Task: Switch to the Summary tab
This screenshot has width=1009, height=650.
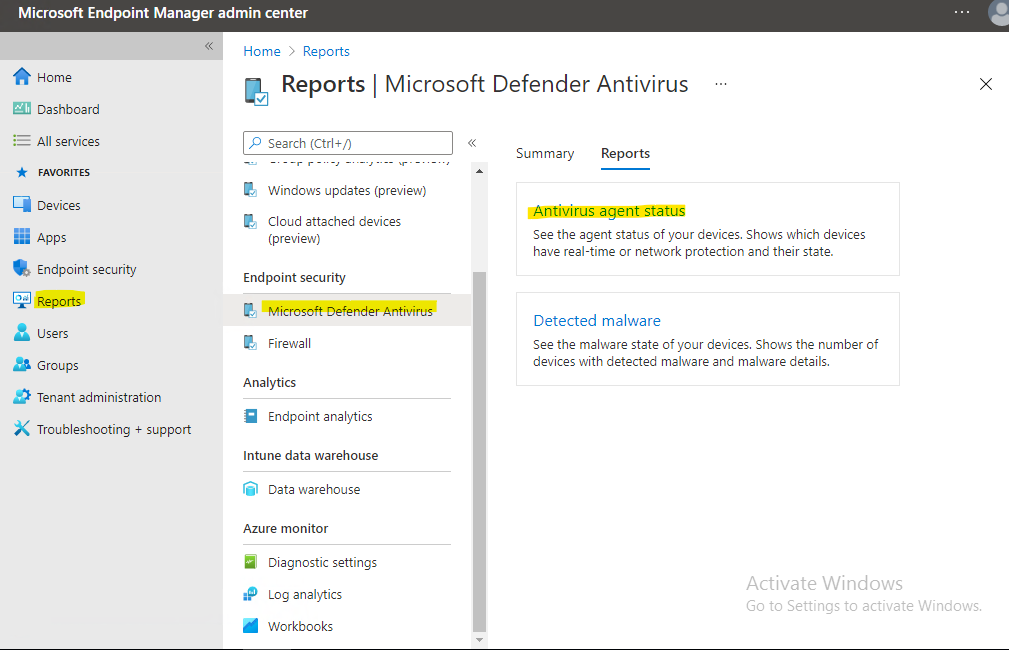Action: (x=544, y=153)
